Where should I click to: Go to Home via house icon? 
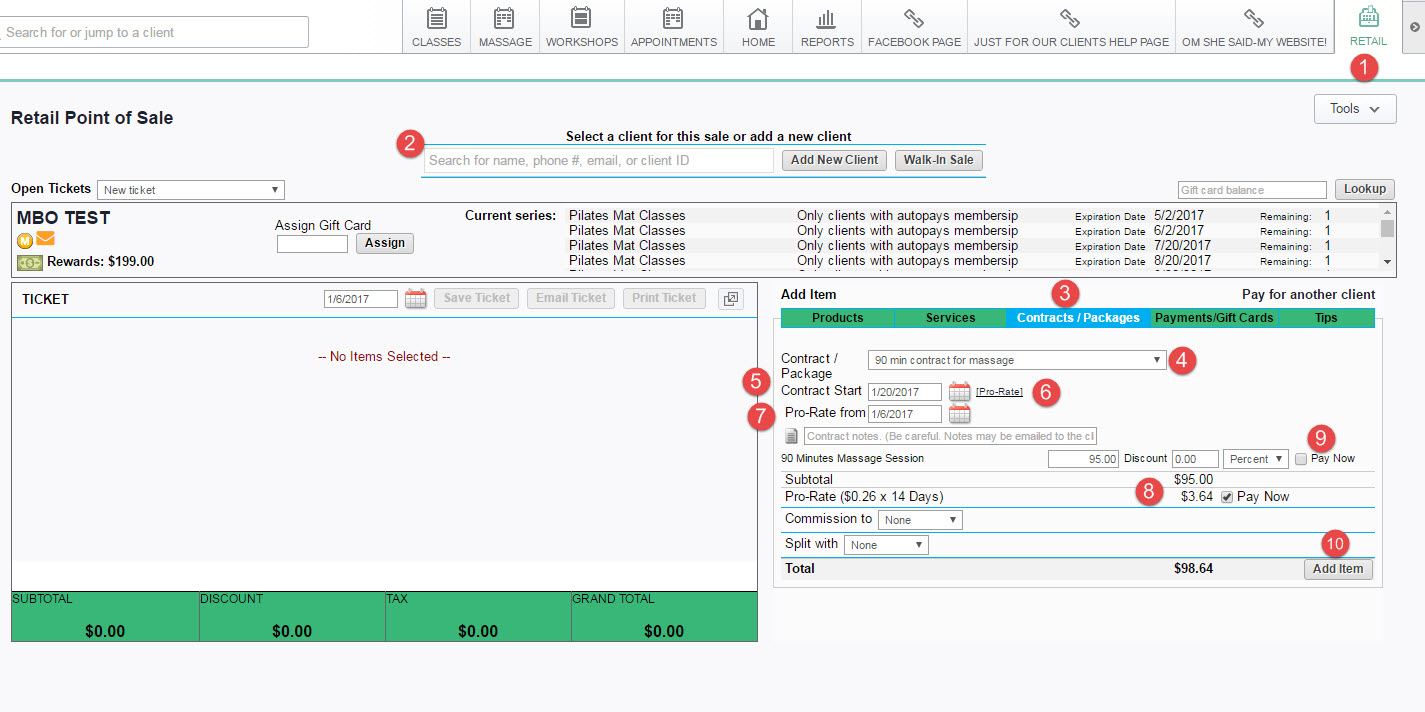point(758,19)
